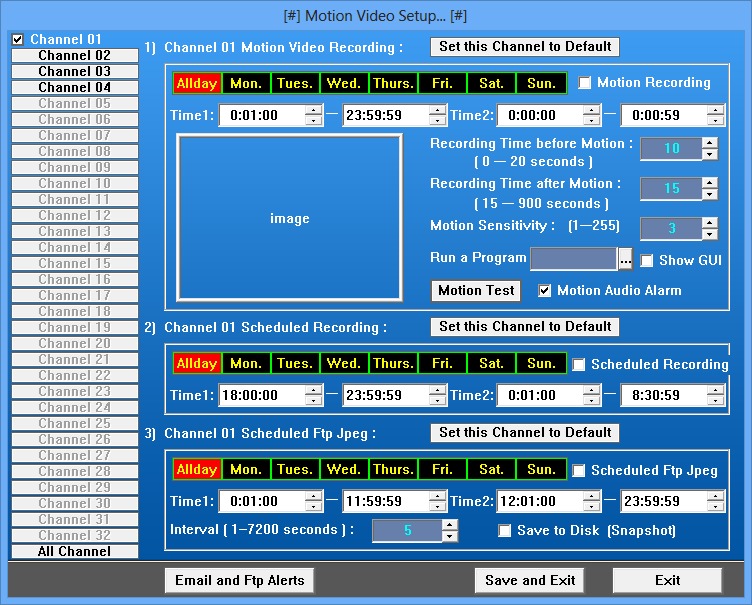
Task: Select Fri. in Scheduled Recording days
Action: [x=442, y=364]
